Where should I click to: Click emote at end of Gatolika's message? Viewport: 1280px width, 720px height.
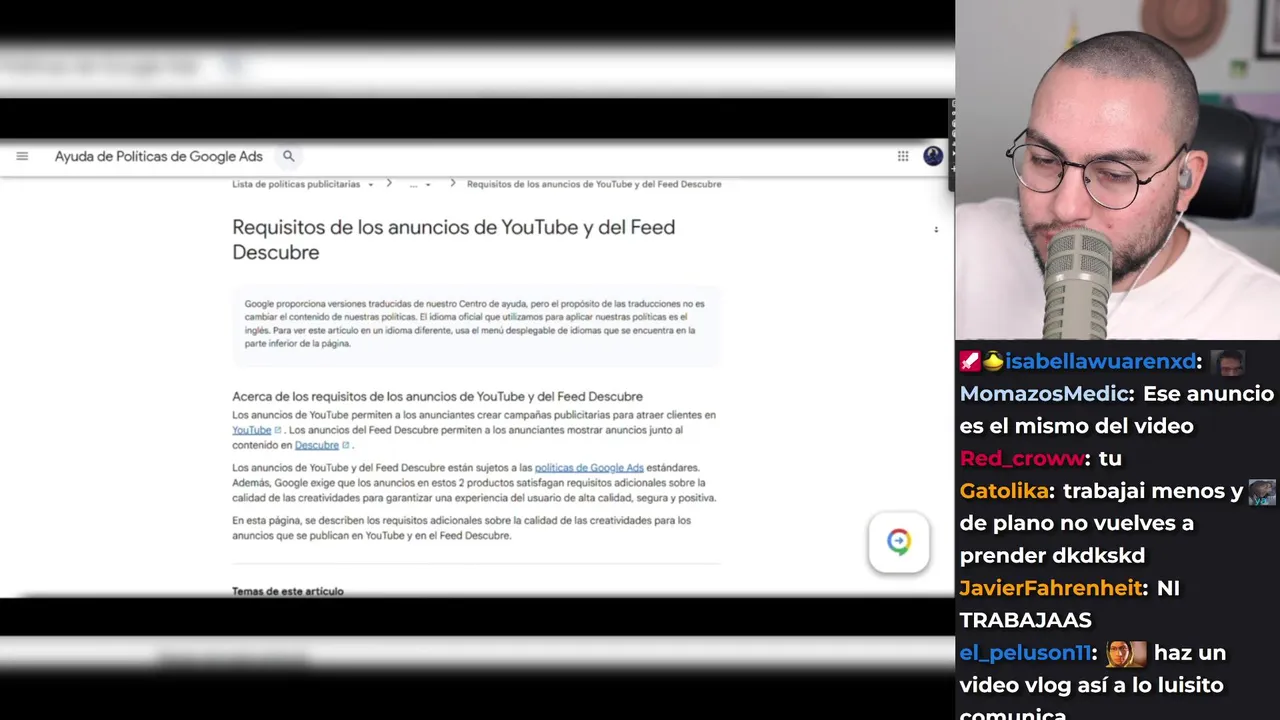coord(1262,491)
